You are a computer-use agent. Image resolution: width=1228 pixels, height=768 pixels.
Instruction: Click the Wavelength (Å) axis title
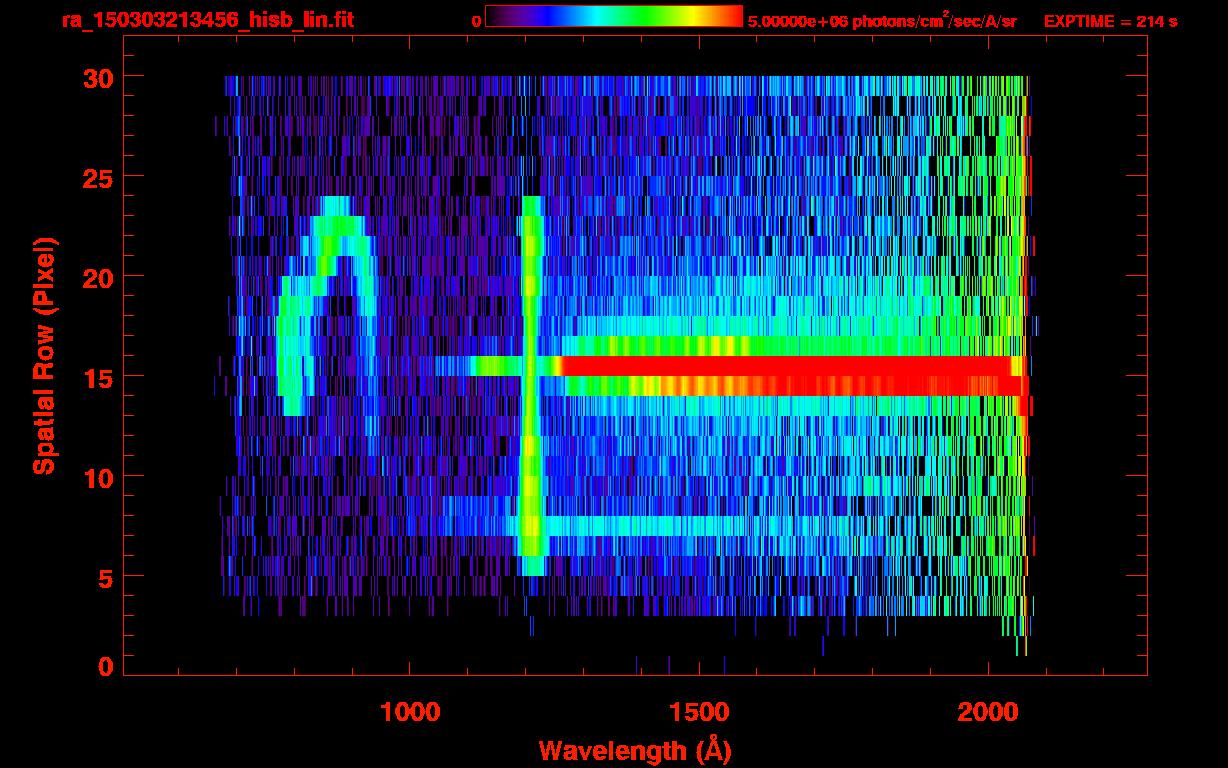coord(633,750)
